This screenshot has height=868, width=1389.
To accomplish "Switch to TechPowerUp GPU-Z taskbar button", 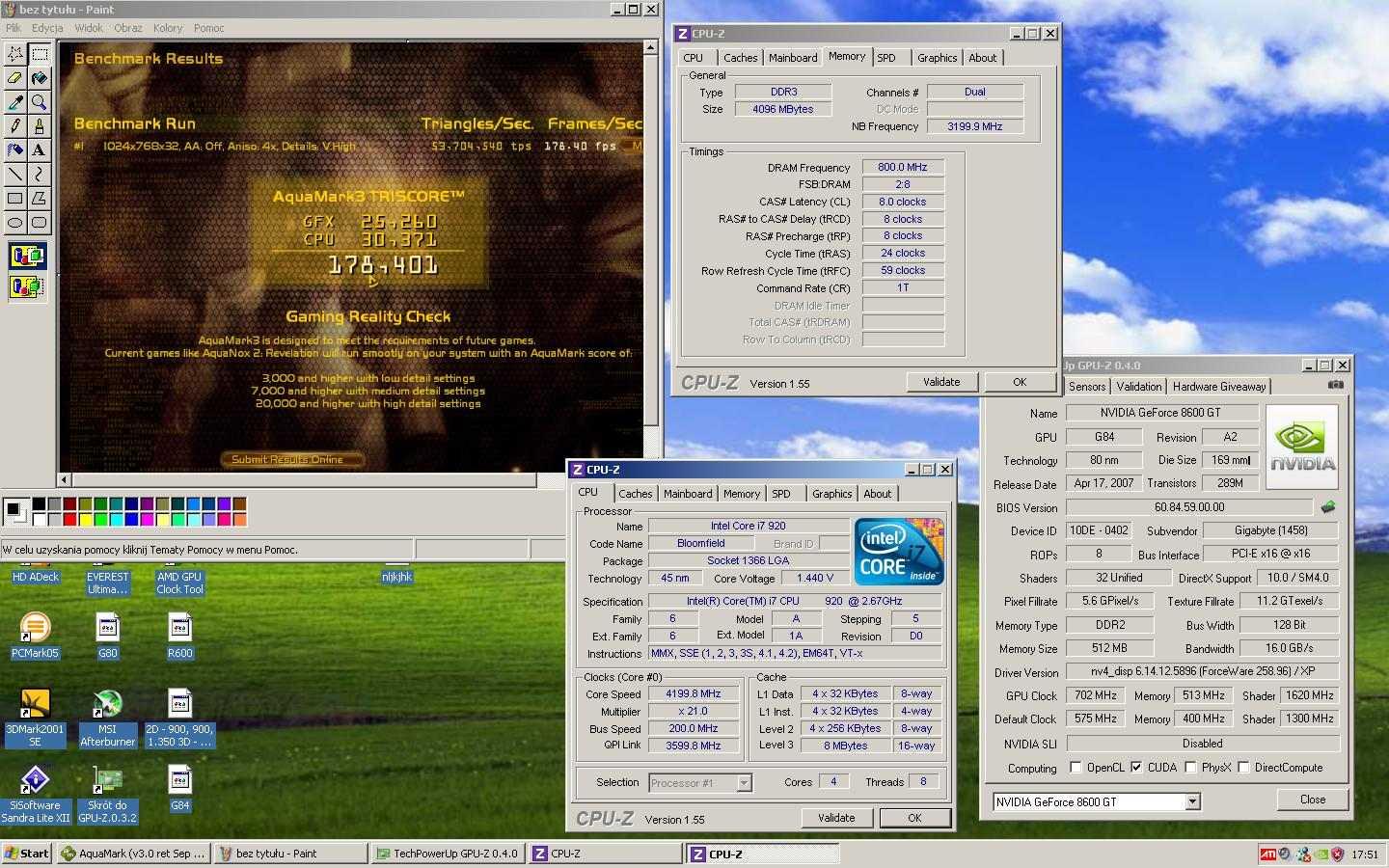I will coord(448,854).
